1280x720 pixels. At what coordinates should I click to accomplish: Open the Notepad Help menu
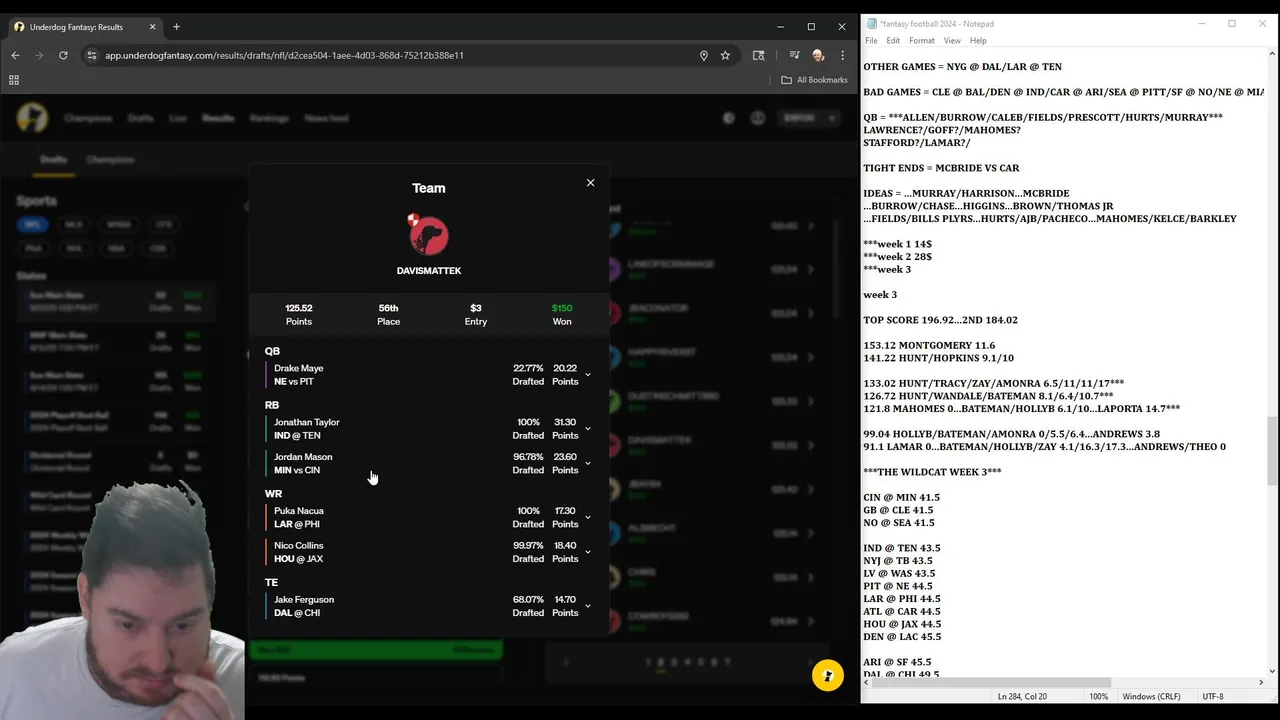point(978,41)
